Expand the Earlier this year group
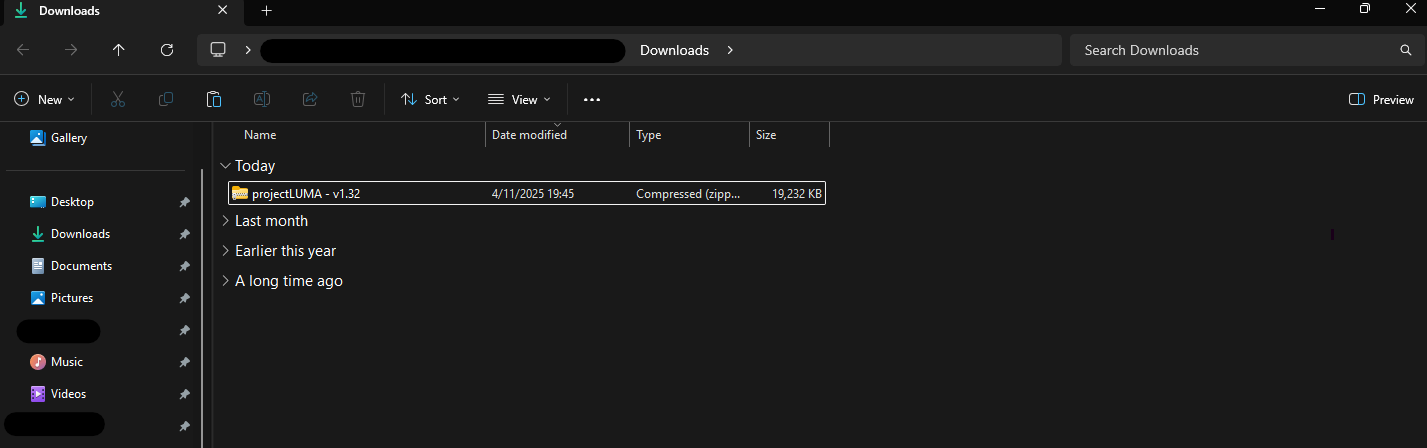This screenshot has height=448, width=1427. point(225,251)
